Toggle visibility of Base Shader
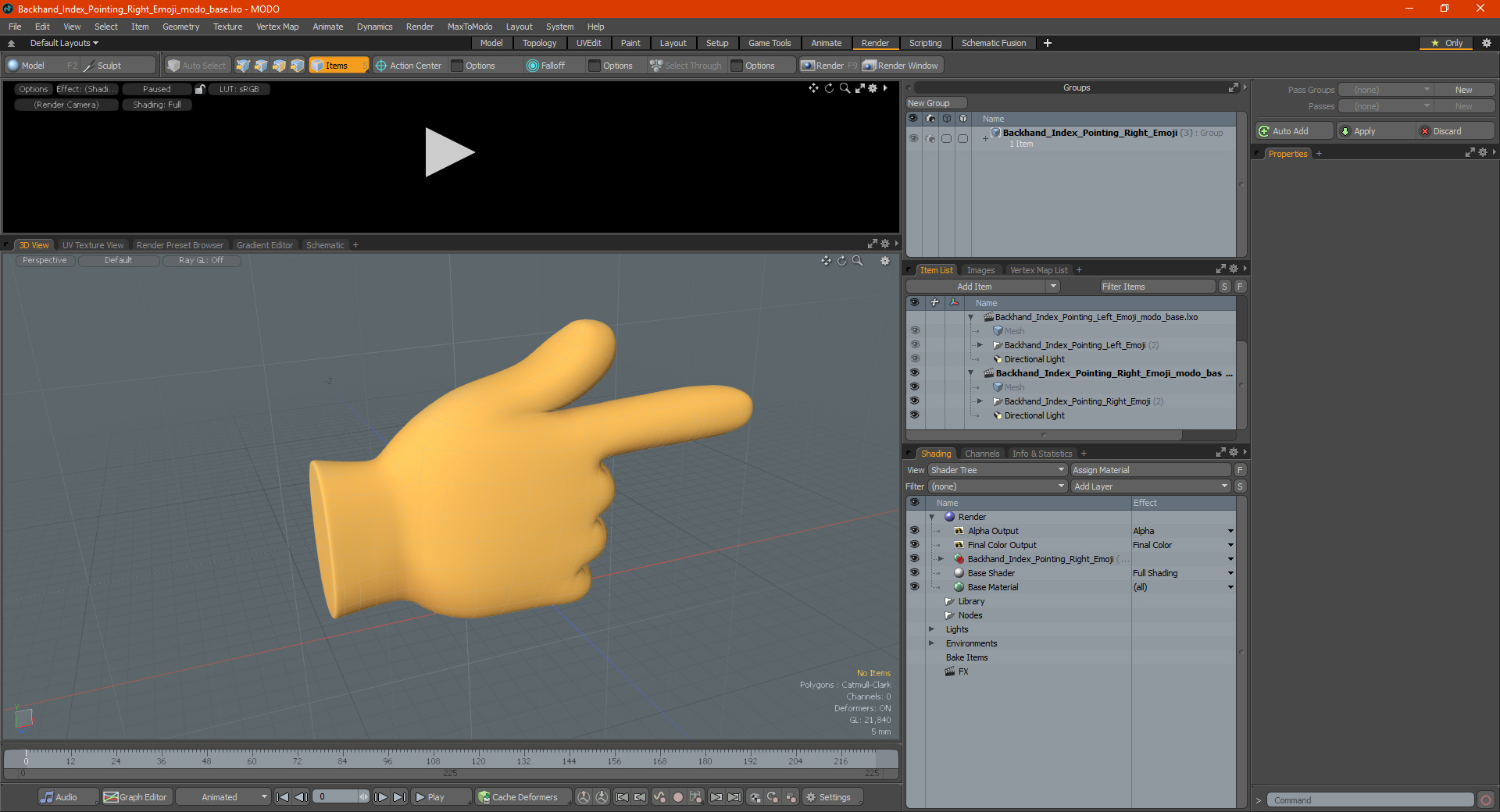Image resolution: width=1500 pixels, height=812 pixels. [914, 573]
